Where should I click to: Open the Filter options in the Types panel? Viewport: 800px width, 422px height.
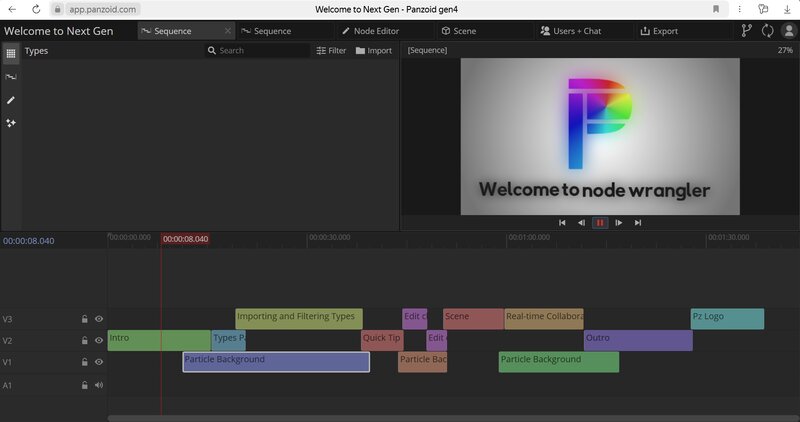coord(331,50)
